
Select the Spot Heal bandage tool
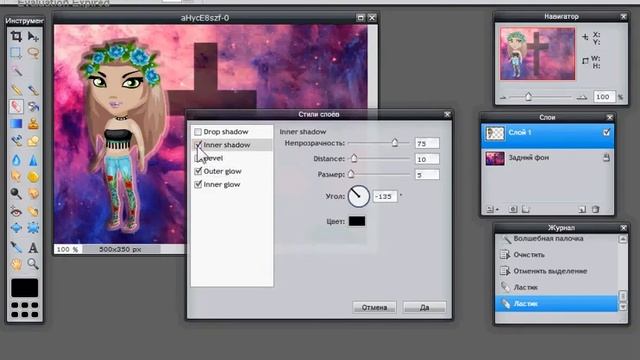point(33,211)
